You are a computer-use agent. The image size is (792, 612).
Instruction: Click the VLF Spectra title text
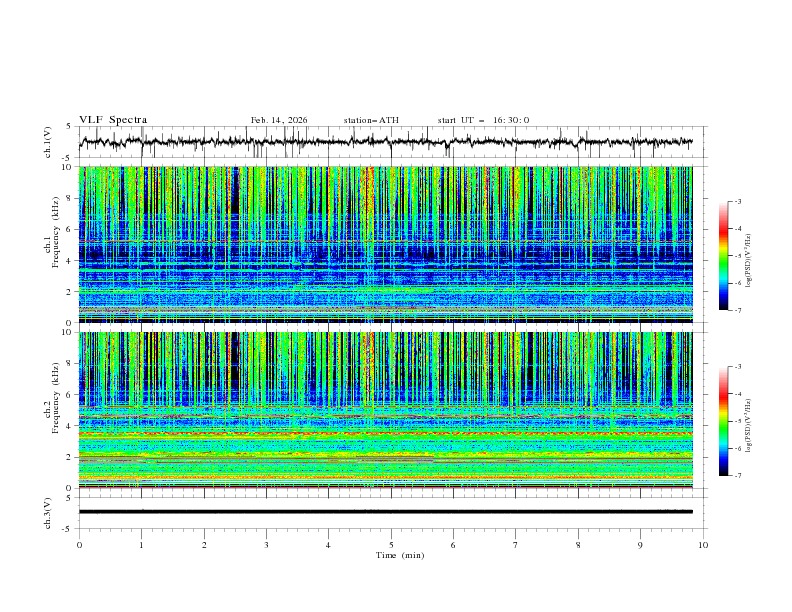(113, 120)
